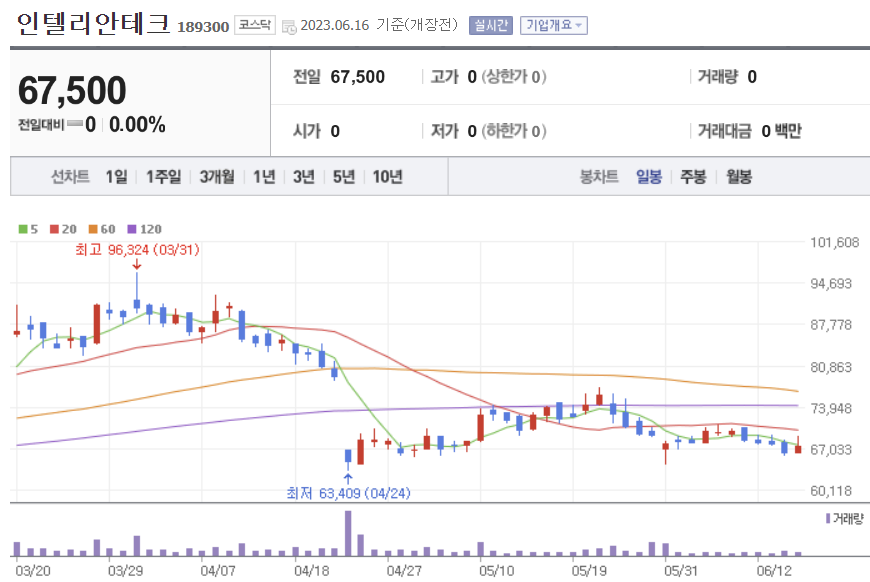Click the 73,948 price axis label

tap(831, 408)
